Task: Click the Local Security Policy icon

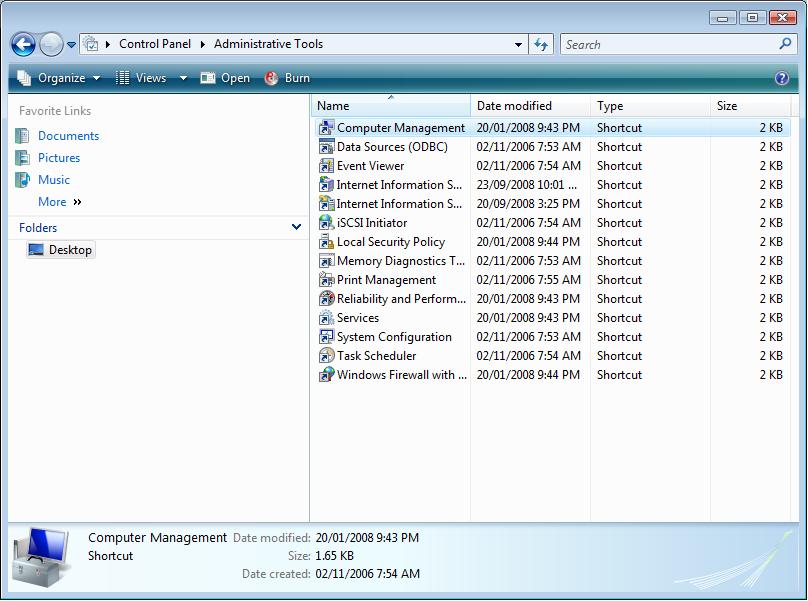Action: tap(326, 242)
